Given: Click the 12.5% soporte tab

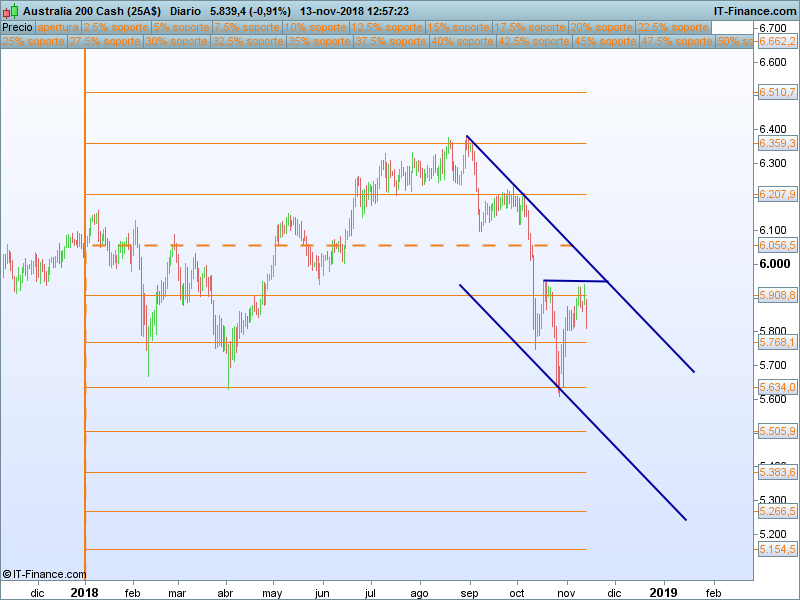Looking at the screenshot, I should point(387,28).
